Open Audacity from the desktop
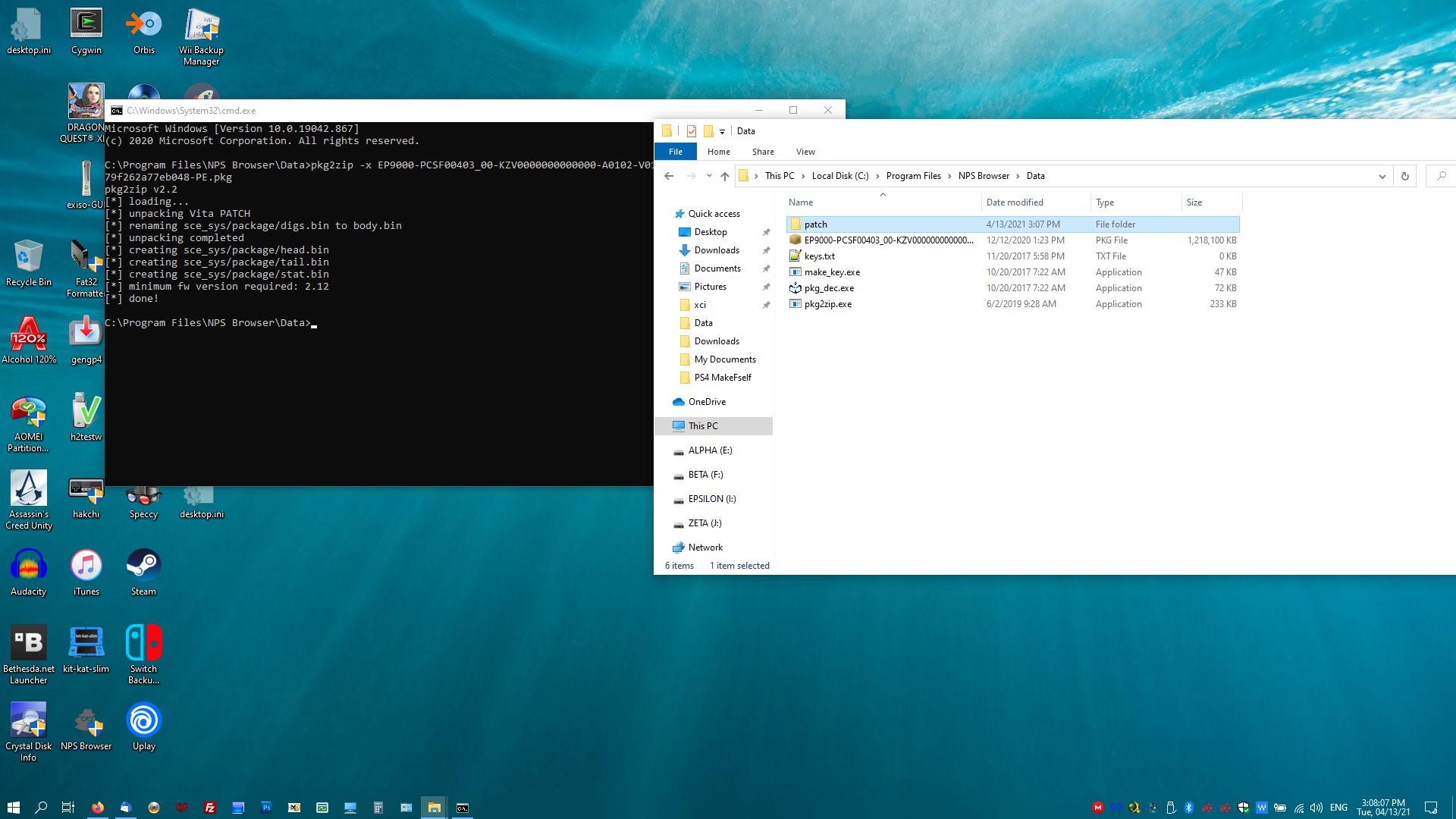This screenshot has height=819, width=1456. pyautogui.click(x=29, y=573)
